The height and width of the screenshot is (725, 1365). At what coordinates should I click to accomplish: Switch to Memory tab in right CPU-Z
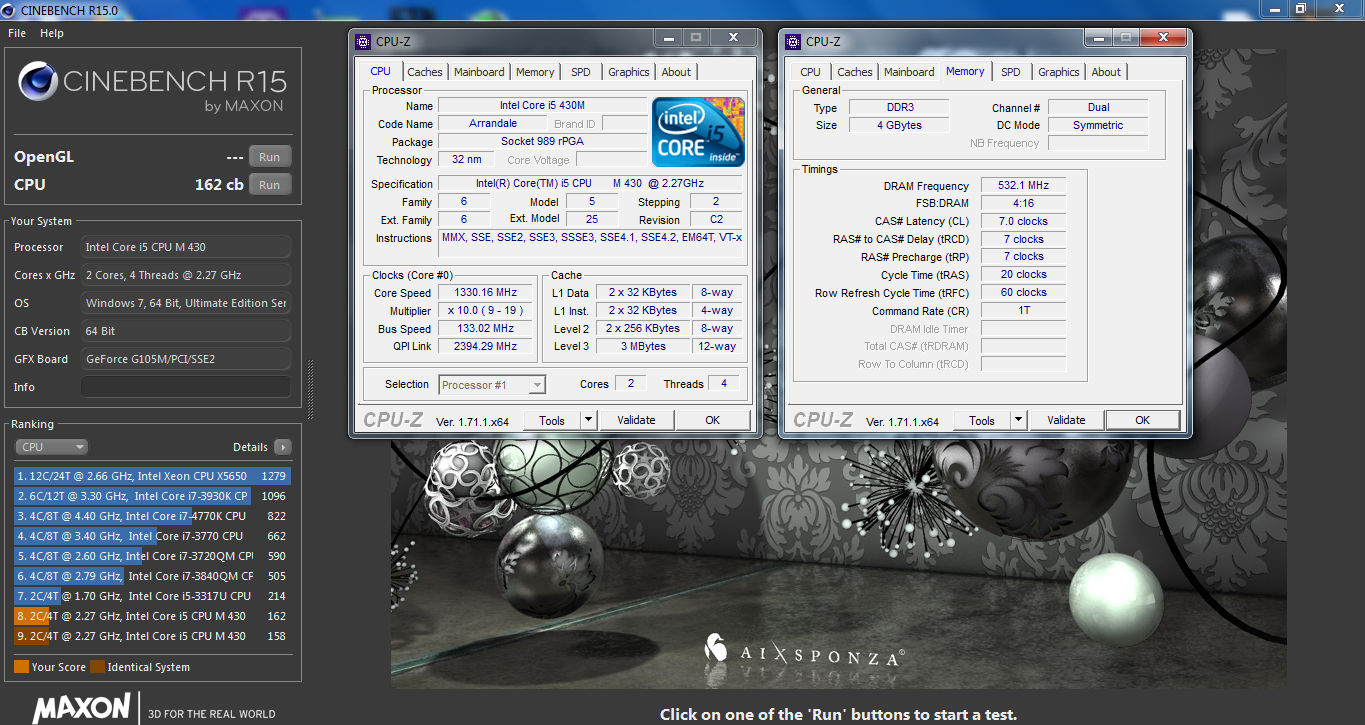tap(965, 71)
